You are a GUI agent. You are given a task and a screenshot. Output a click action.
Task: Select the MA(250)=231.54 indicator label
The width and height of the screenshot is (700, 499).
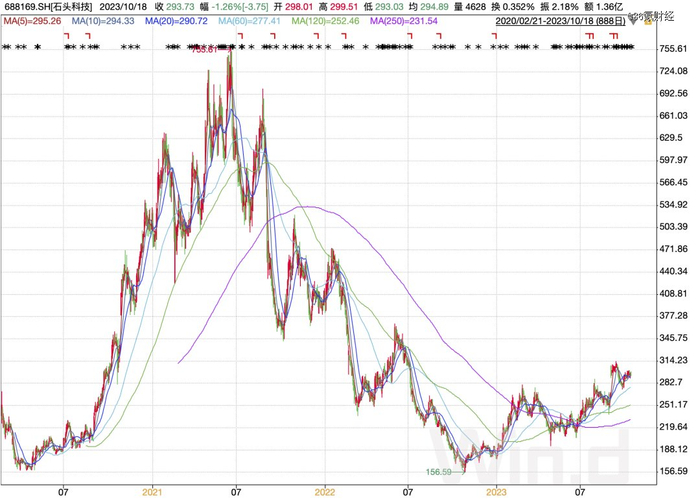coord(404,21)
